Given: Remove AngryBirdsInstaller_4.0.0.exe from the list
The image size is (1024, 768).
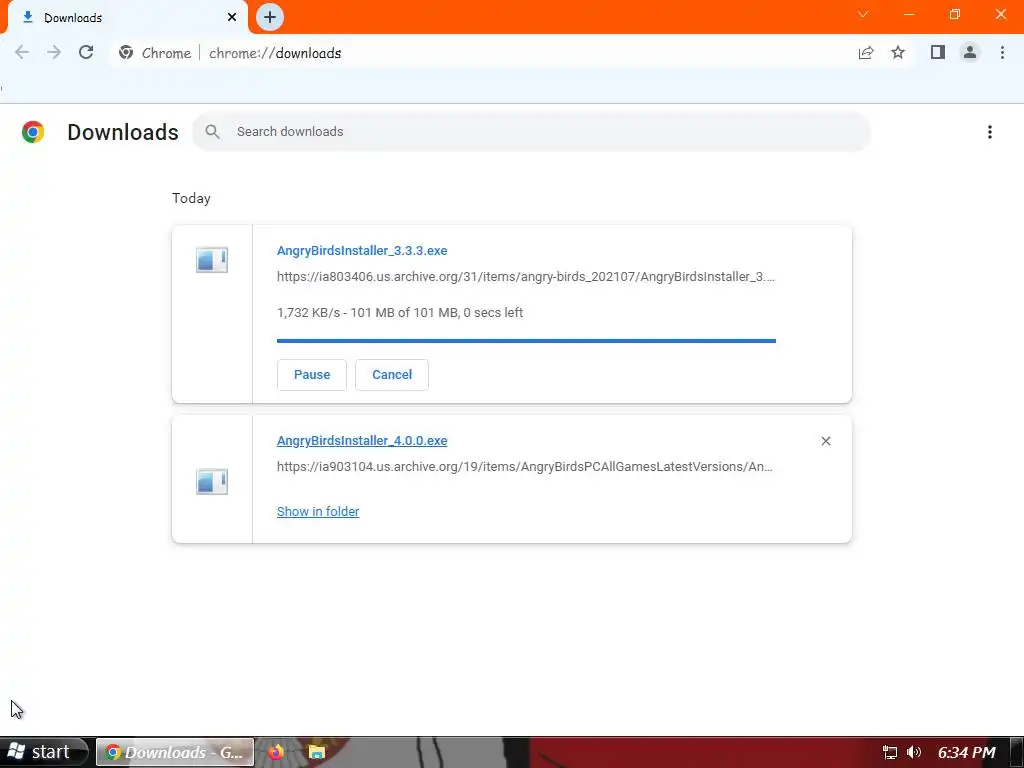Looking at the screenshot, I should [825, 441].
